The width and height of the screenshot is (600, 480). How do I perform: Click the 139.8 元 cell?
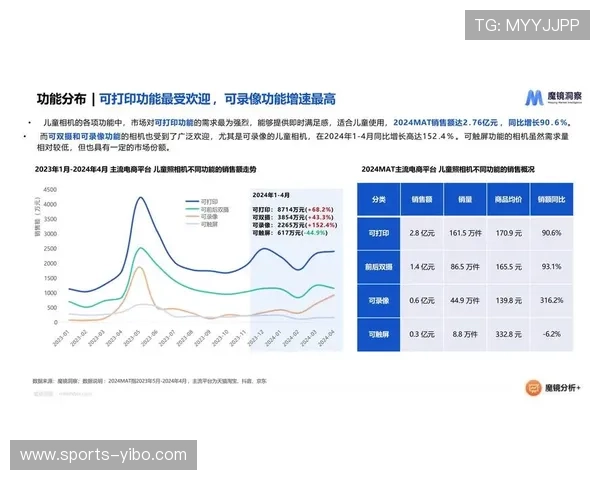[508, 300]
